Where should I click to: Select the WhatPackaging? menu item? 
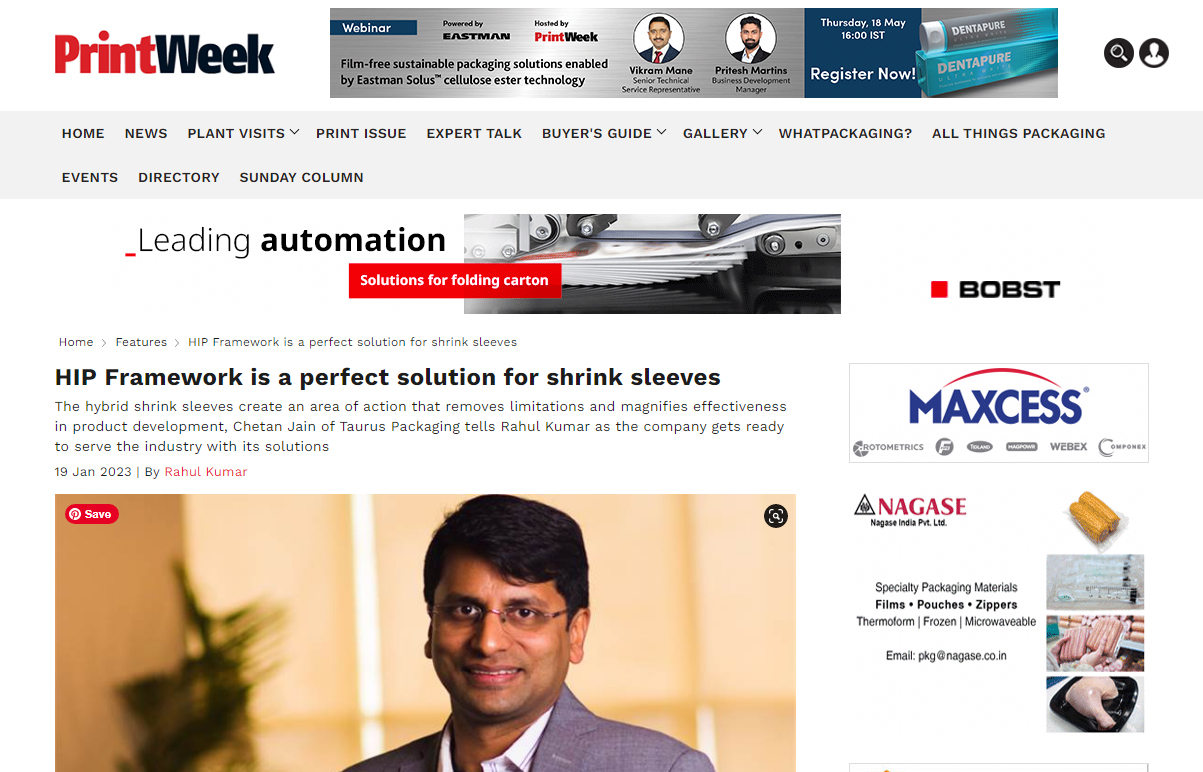(x=845, y=133)
